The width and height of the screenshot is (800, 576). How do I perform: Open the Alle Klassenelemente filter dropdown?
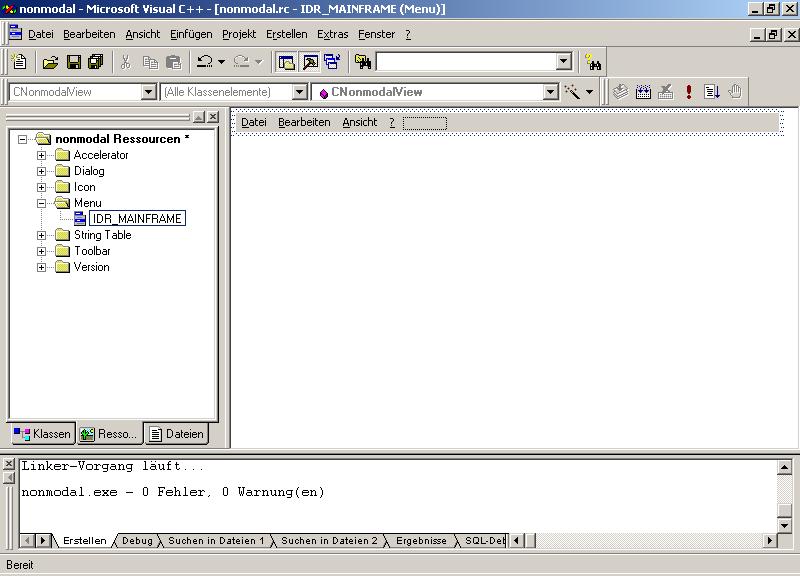pos(299,92)
